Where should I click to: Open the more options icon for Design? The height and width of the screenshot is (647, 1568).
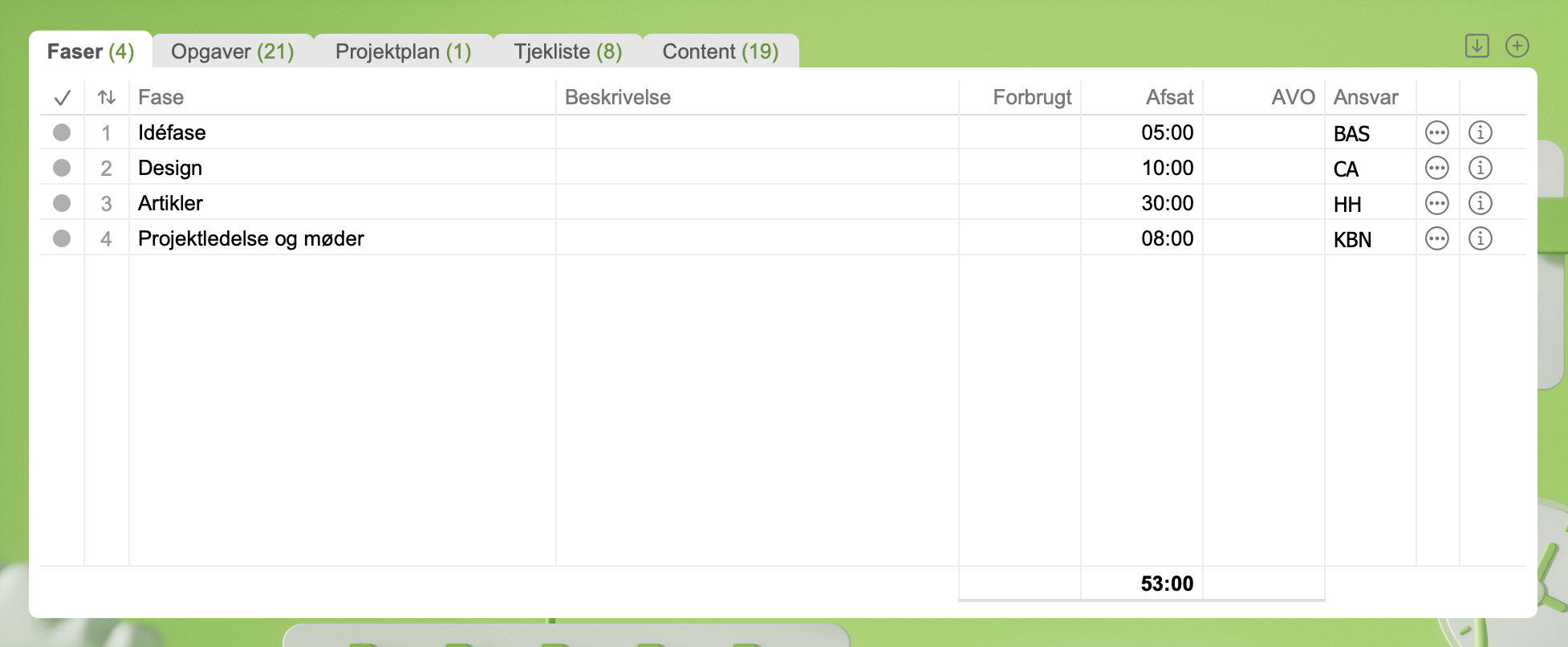pyautogui.click(x=1436, y=168)
